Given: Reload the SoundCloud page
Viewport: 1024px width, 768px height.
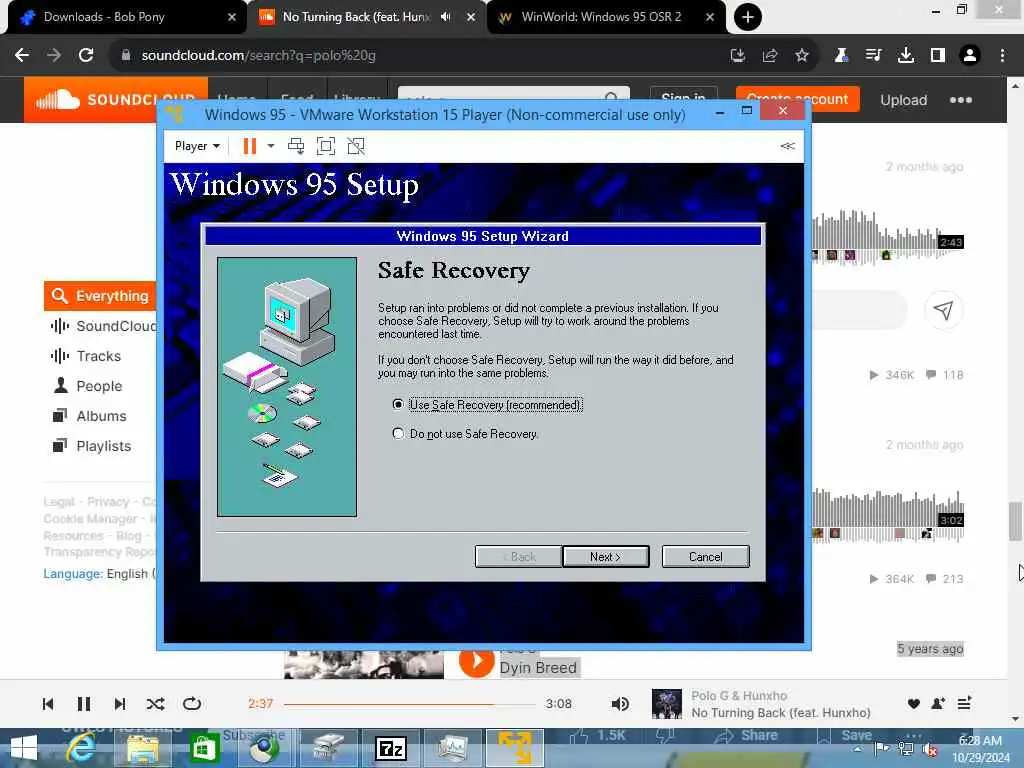Looking at the screenshot, I should [86, 56].
